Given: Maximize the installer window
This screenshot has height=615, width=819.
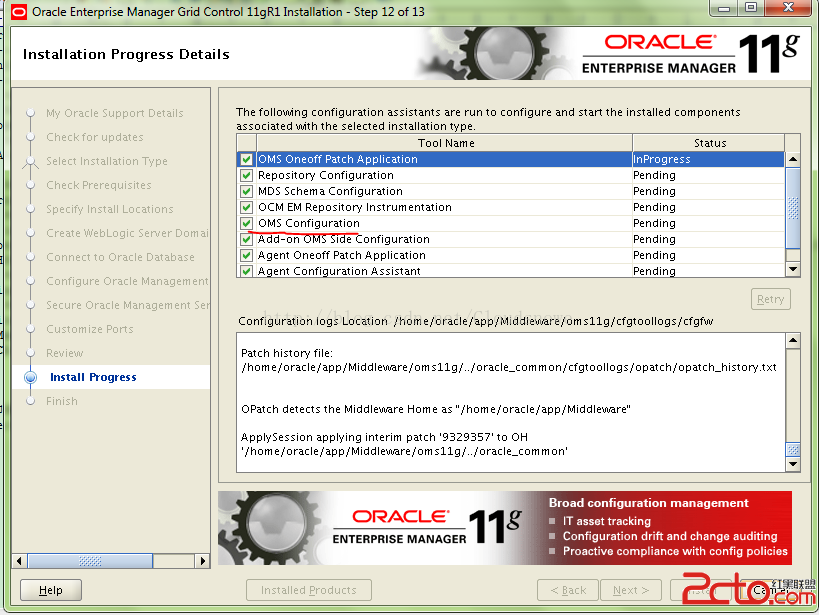Looking at the screenshot, I should pyautogui.click(x=751, y=8).
